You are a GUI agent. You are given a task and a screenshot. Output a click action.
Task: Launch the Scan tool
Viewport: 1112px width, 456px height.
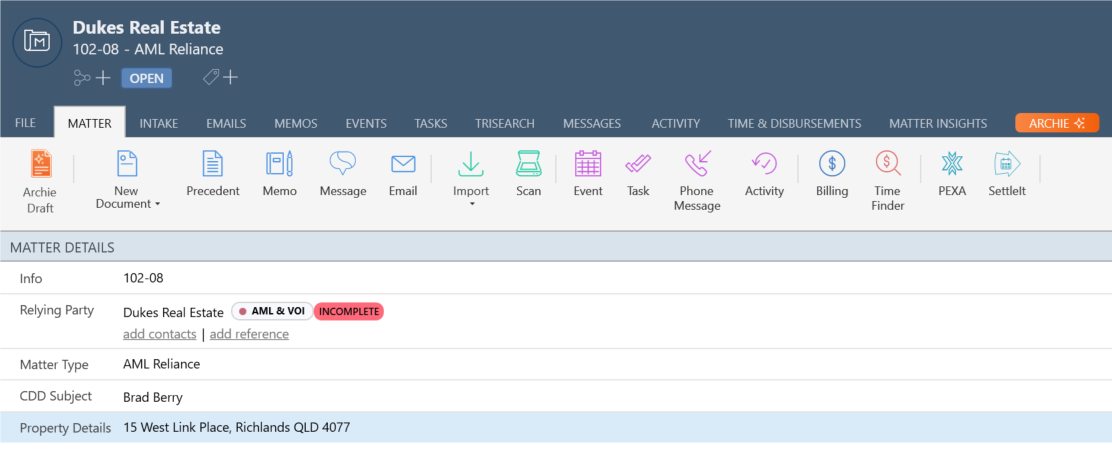(528, 174)
